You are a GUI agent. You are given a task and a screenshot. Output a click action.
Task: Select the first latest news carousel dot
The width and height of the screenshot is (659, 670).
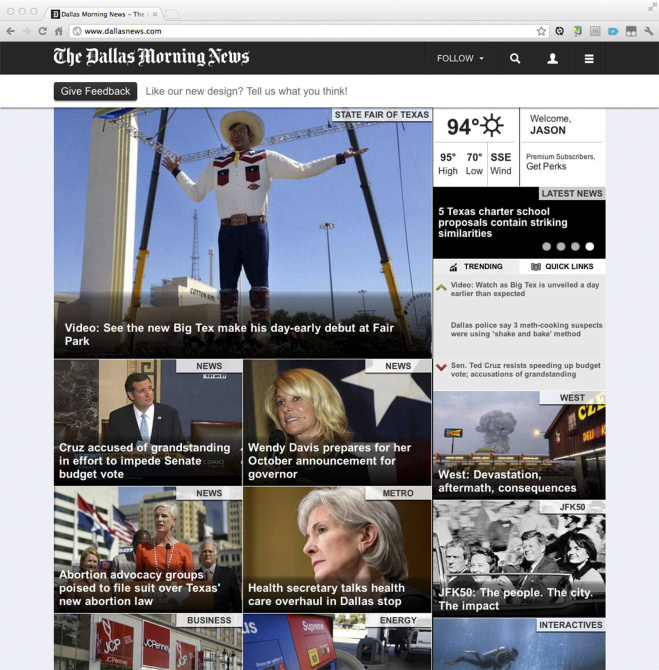pyautogui.click(x=546, y=247)
